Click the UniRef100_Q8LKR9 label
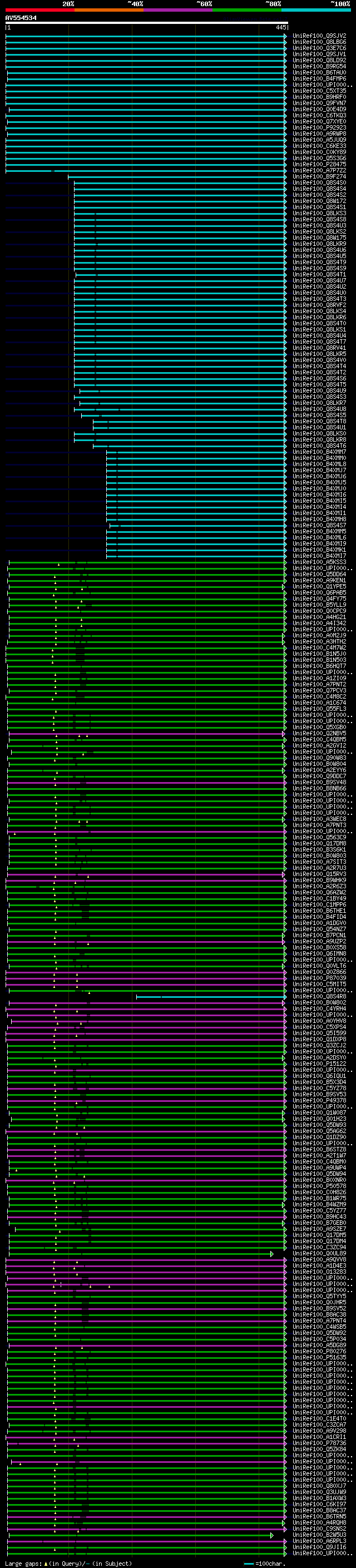Screen dimensions: 356x1568 click(x=319, y=244)
